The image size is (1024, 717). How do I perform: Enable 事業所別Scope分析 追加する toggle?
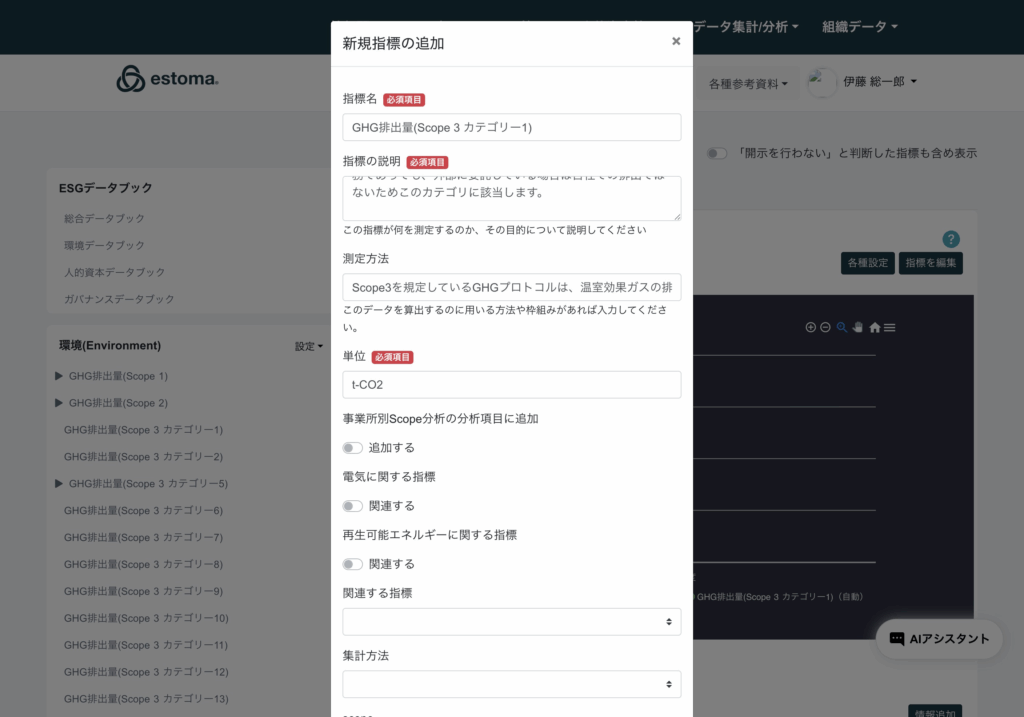(x=352, y=448)
